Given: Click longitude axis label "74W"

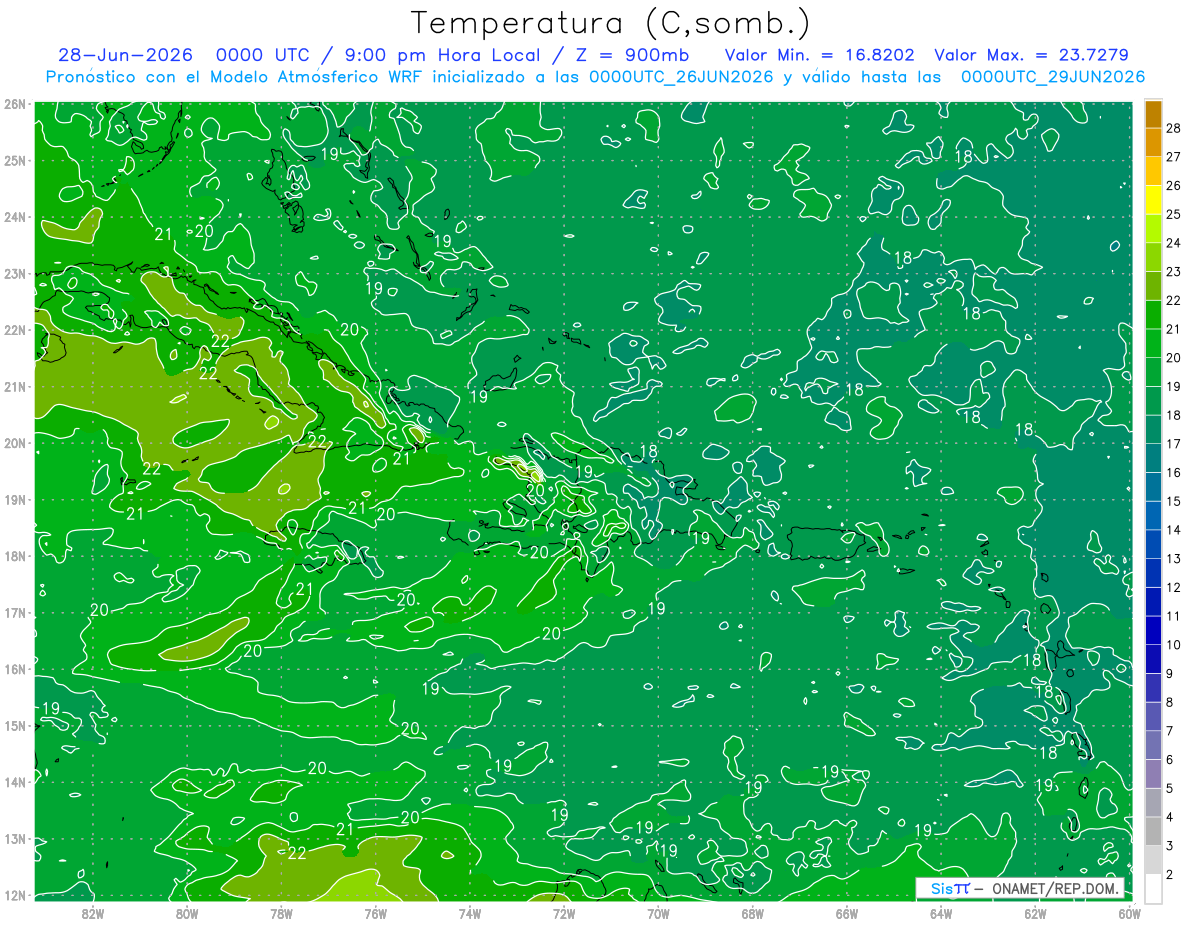Looking at the screenshot, I should pos(469,912).
